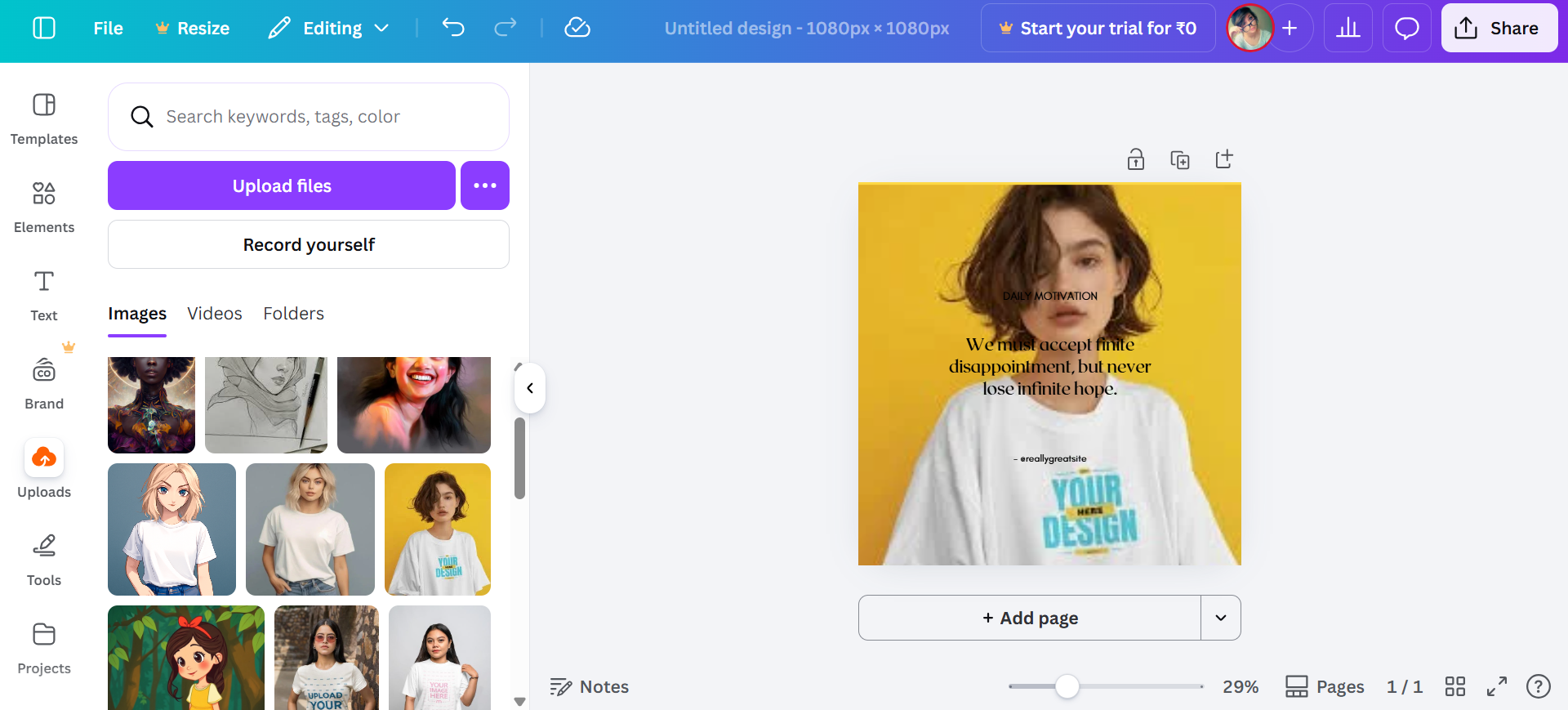Click the 29% zoom percentage
The image size is (1568, 710).
pos(1241,687)
